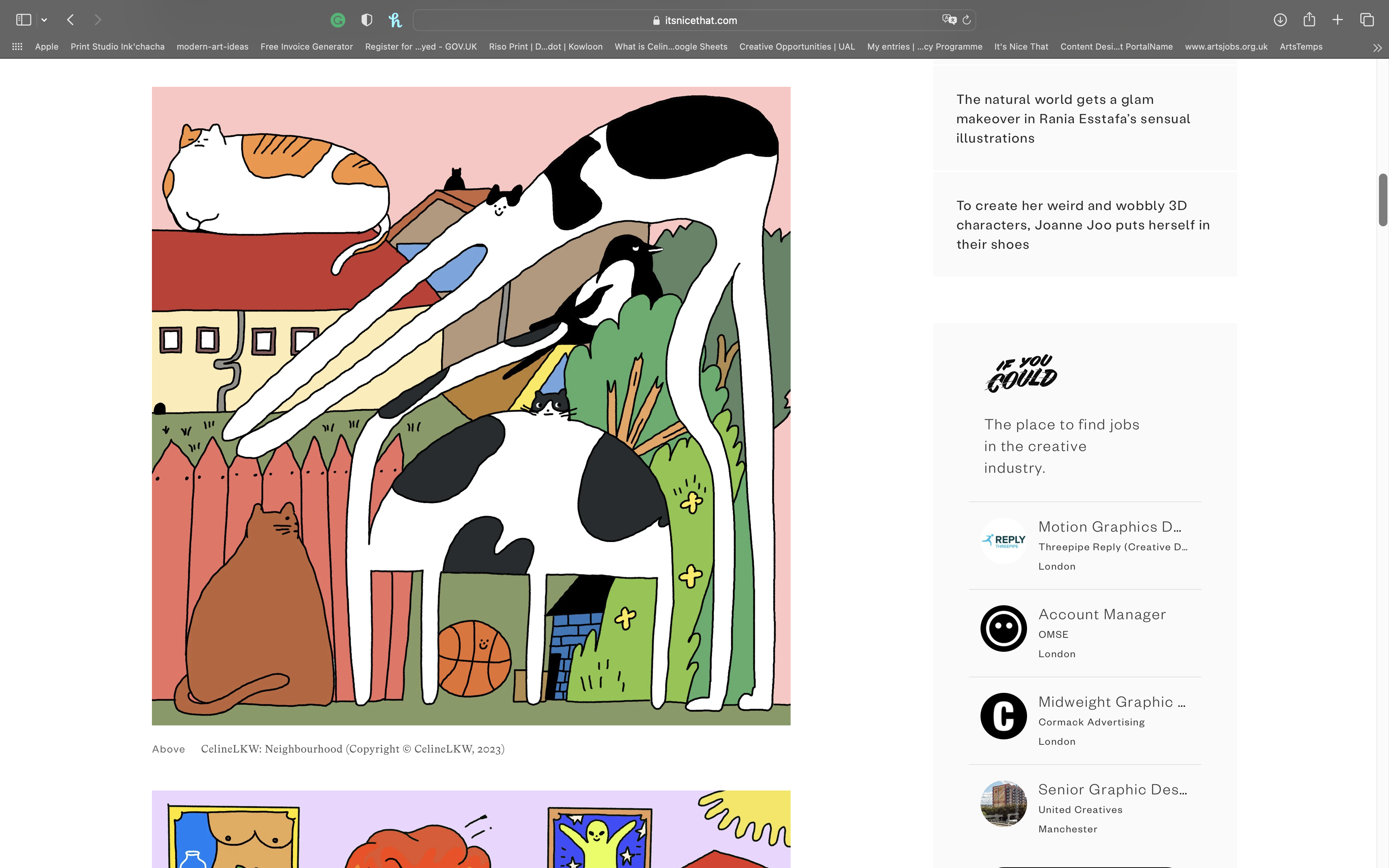Expand hidden bookmarks with the double chevron
This screenshot has height=868, width=1389.
[x=1377, y=48]
